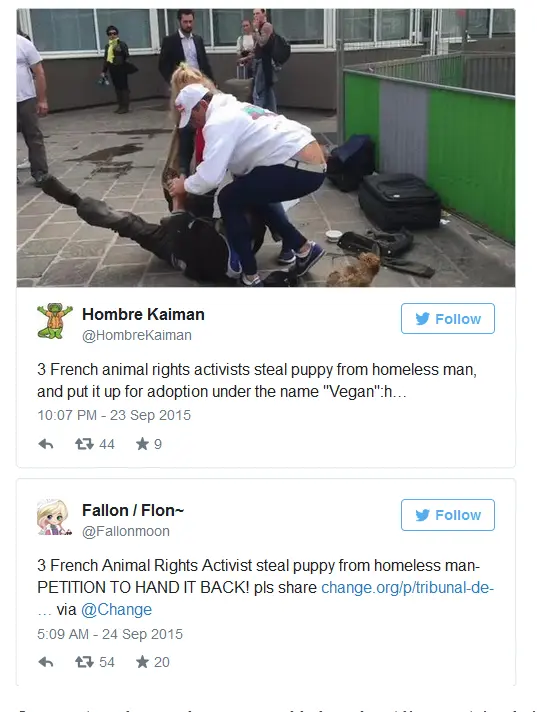This screenshot has width=537, height=712.
Task: Follow Fallon / Flon~ account
Action: tap(448, 515)
